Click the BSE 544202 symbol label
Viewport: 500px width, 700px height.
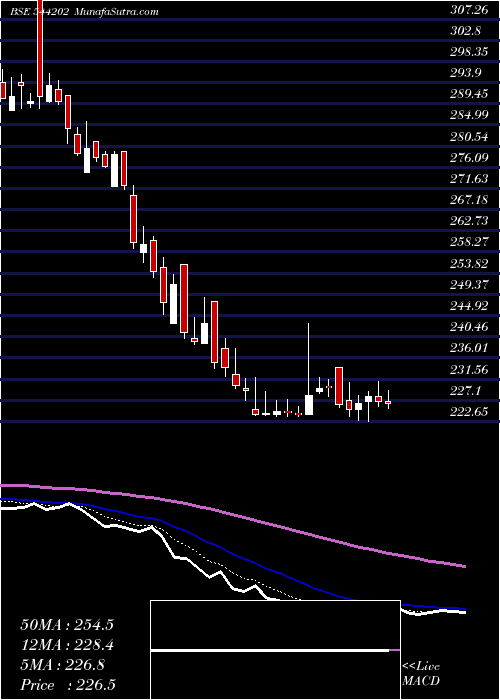coord(40,12)
